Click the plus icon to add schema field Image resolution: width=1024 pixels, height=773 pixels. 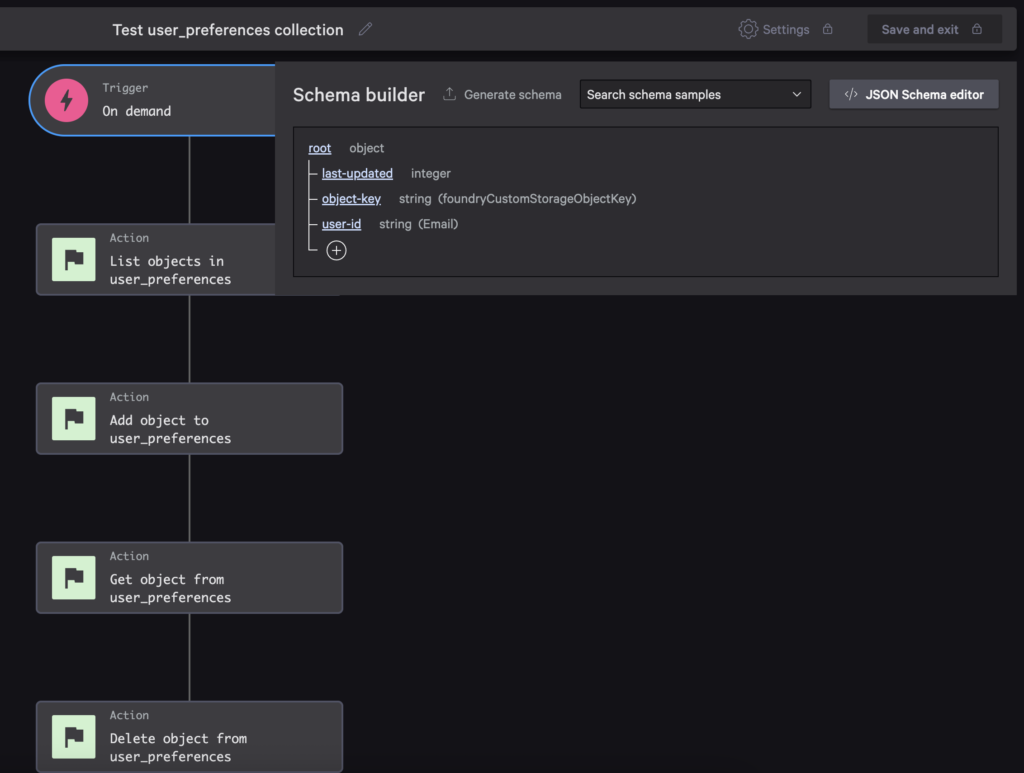pos(336,249)
